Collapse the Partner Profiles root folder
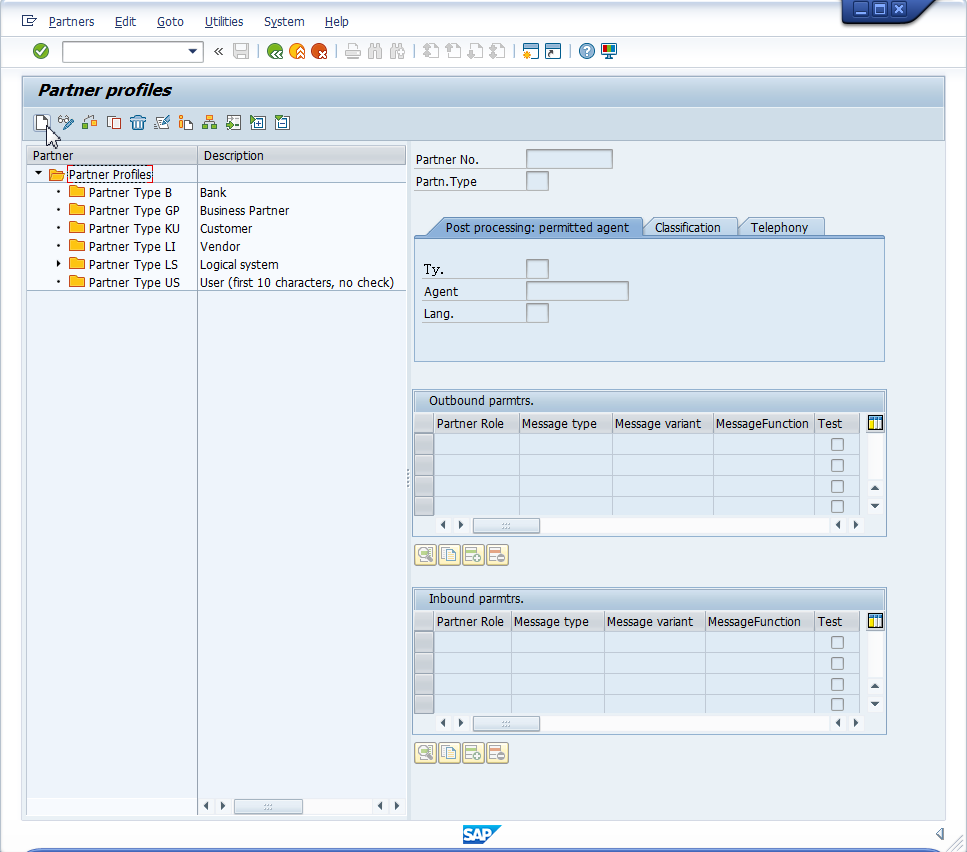The width and height of the screenshot is (967, 852). click(38, 174)
